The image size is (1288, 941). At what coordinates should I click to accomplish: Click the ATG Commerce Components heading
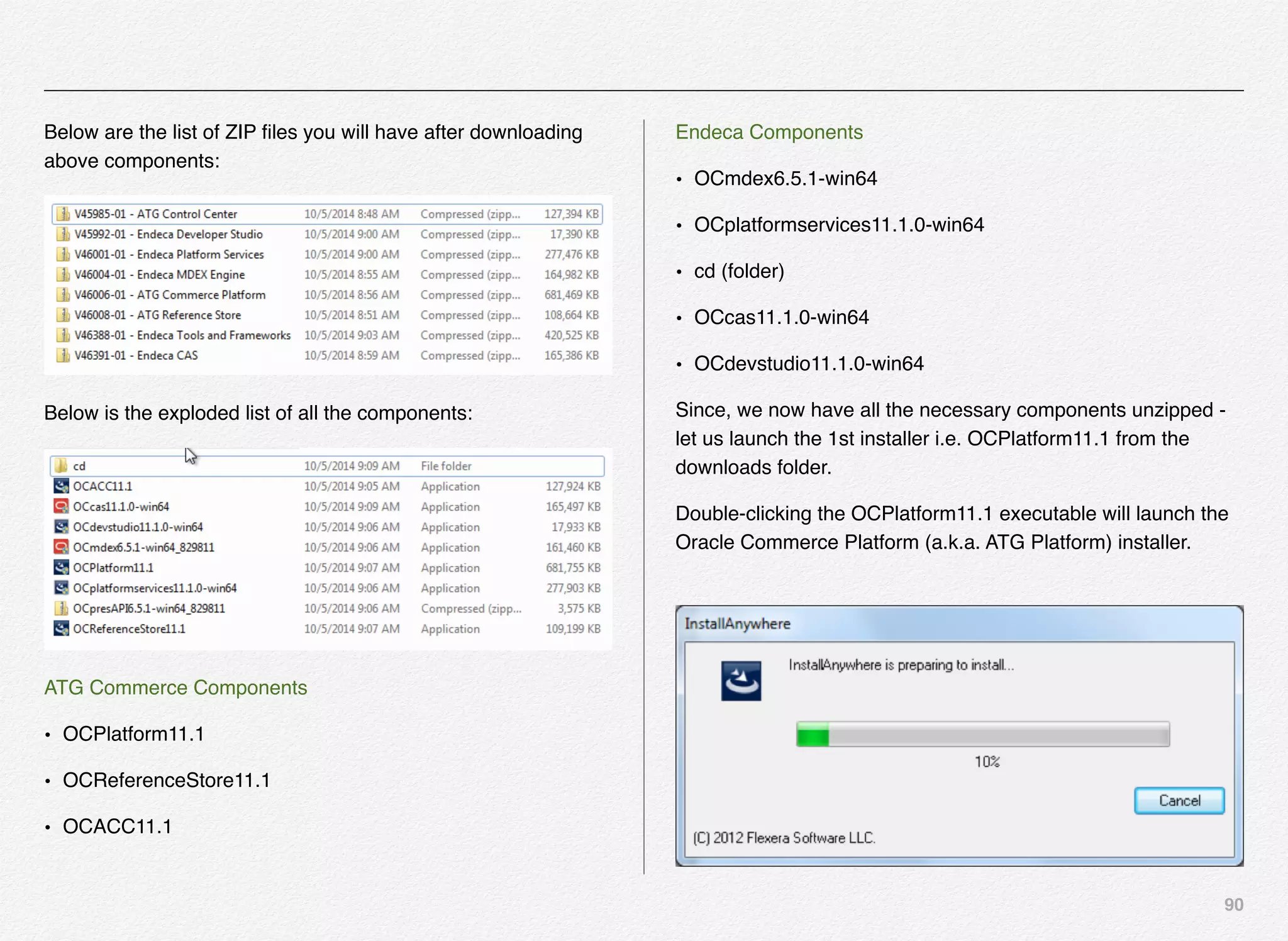pos(175,688)
